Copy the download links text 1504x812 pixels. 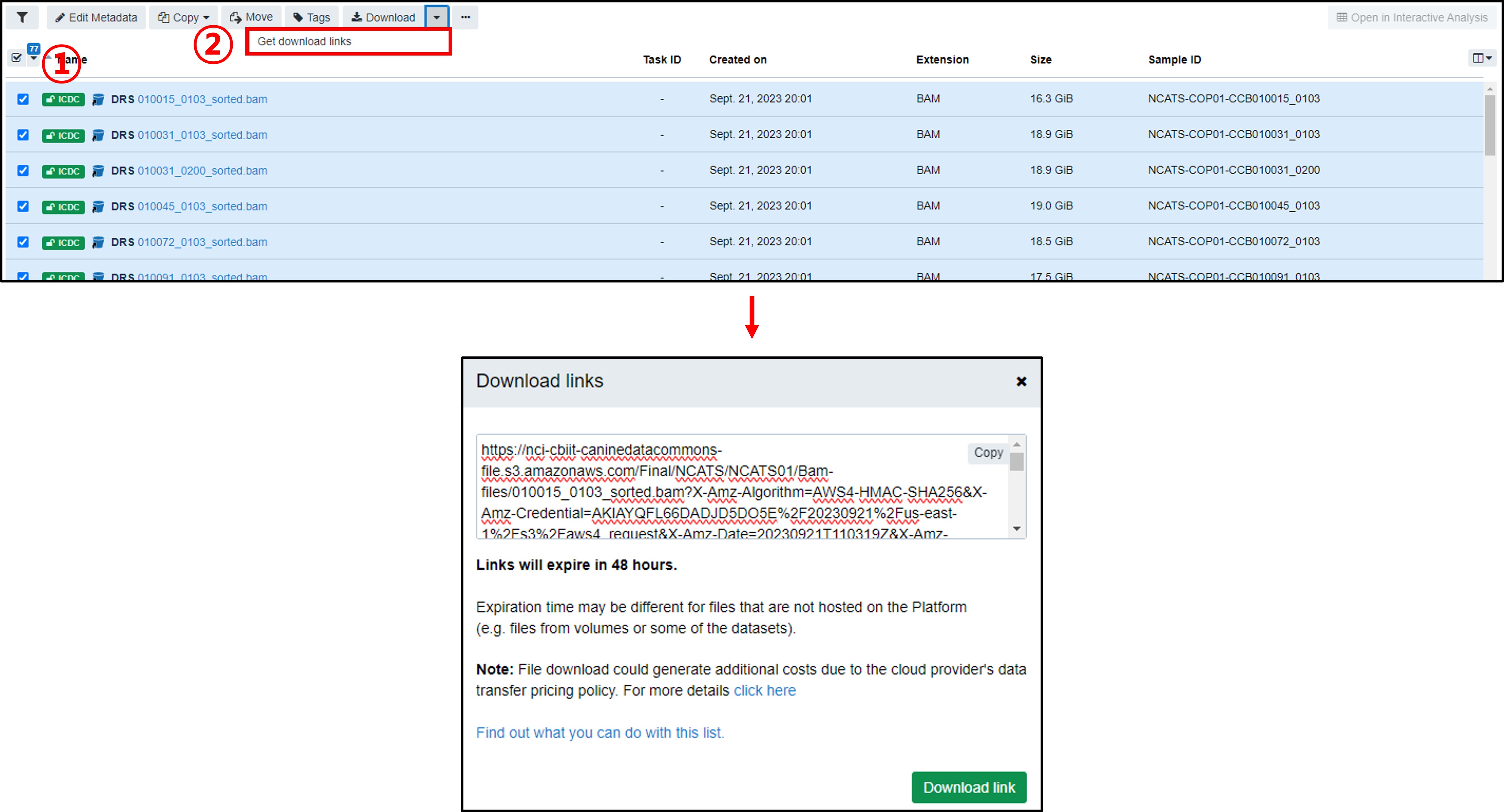pos(988,453)
